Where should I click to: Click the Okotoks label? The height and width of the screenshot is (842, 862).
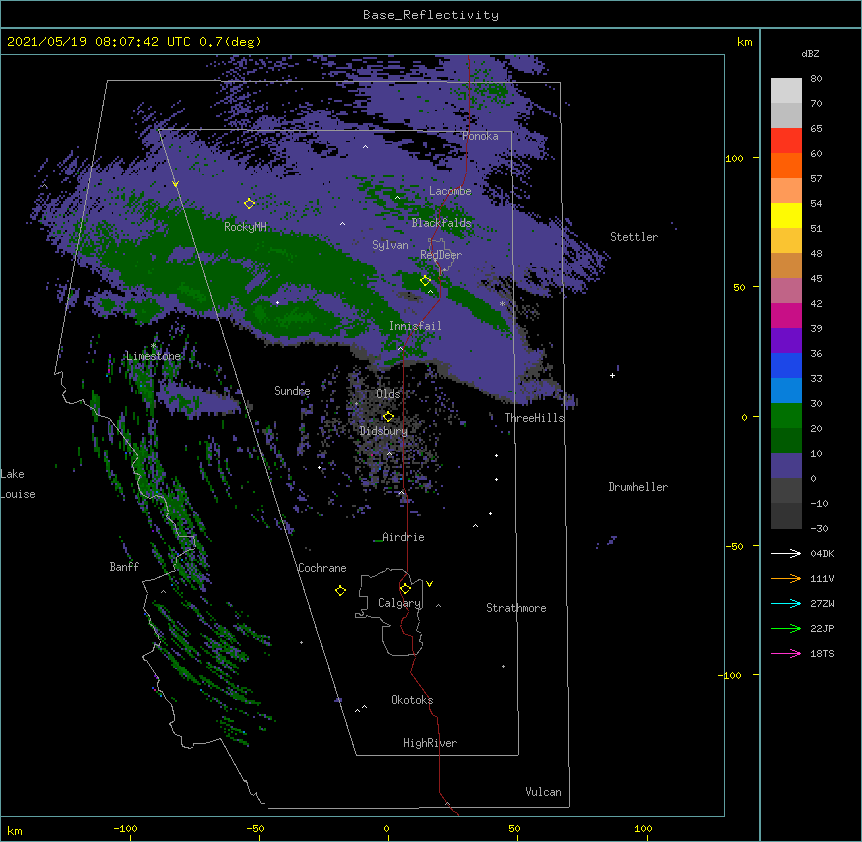(412, 700)
